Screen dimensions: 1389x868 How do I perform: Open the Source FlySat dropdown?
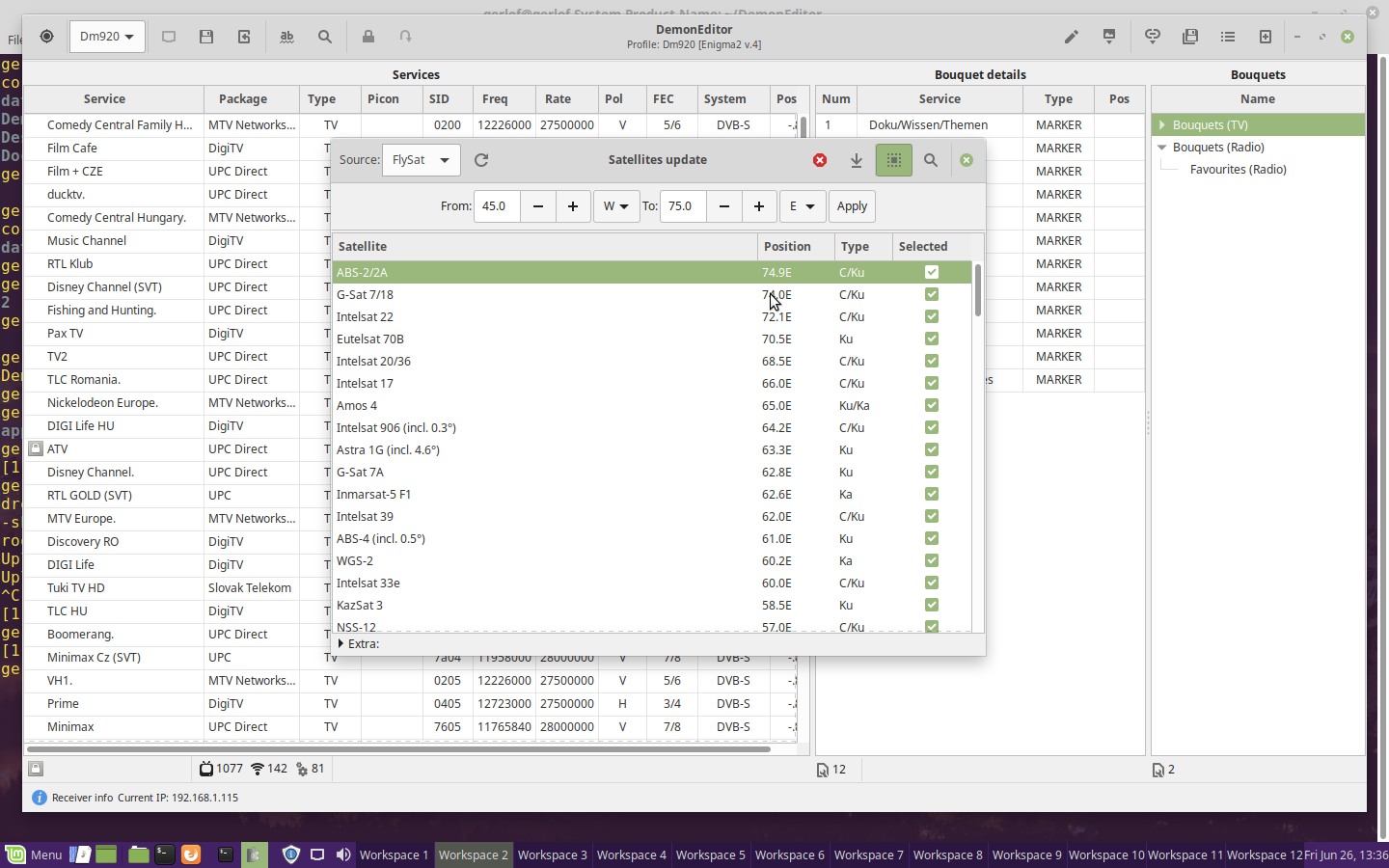421,160
